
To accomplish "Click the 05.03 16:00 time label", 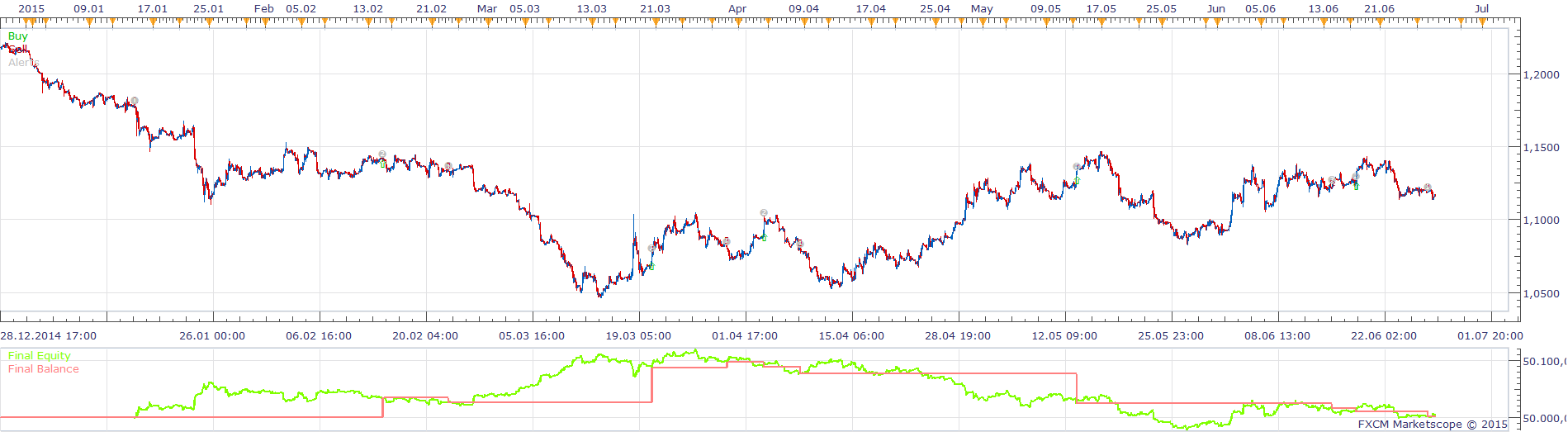I will (x=532, y=336).
